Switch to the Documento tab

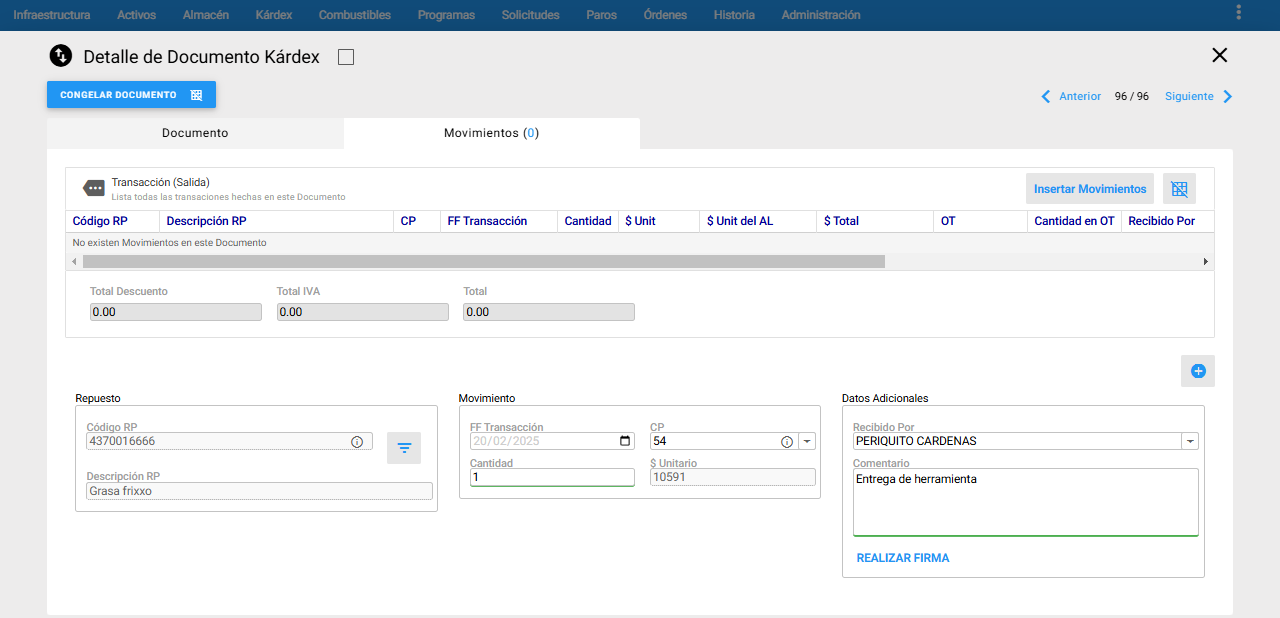pyautogui.click(x=195, y=133)
